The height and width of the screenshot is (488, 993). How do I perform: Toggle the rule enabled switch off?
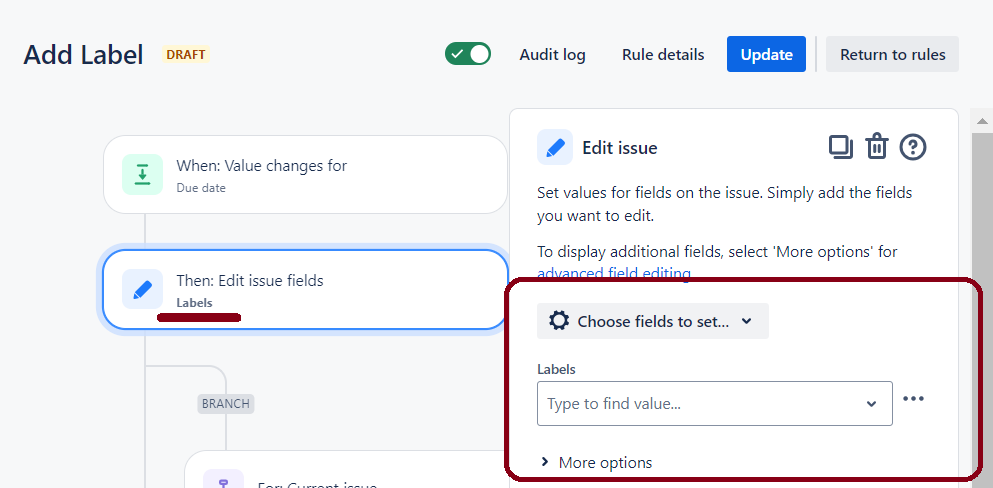click(x=468, y=54)
